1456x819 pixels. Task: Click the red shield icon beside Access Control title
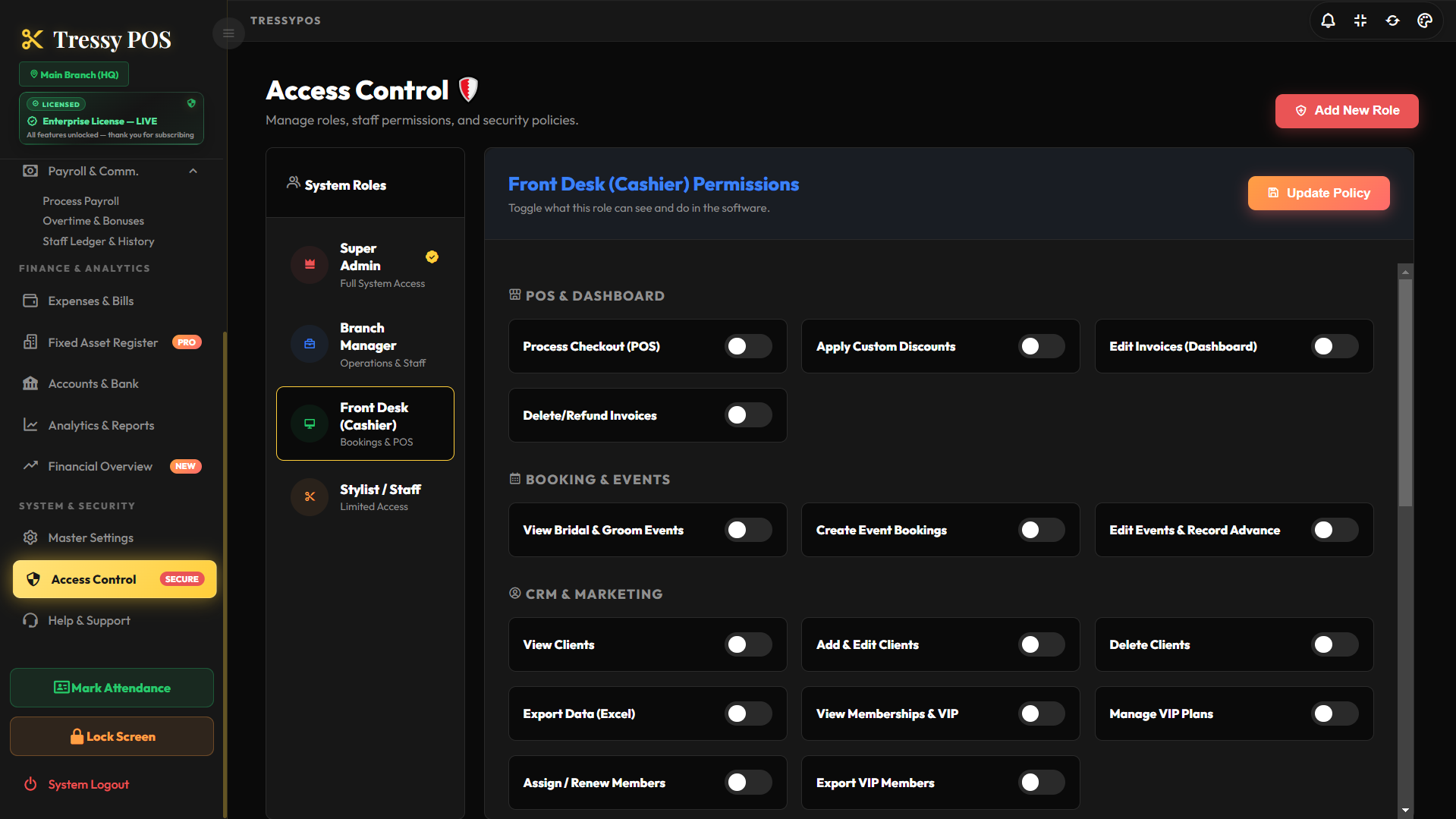pyautogui.click(x=469, y=90)
